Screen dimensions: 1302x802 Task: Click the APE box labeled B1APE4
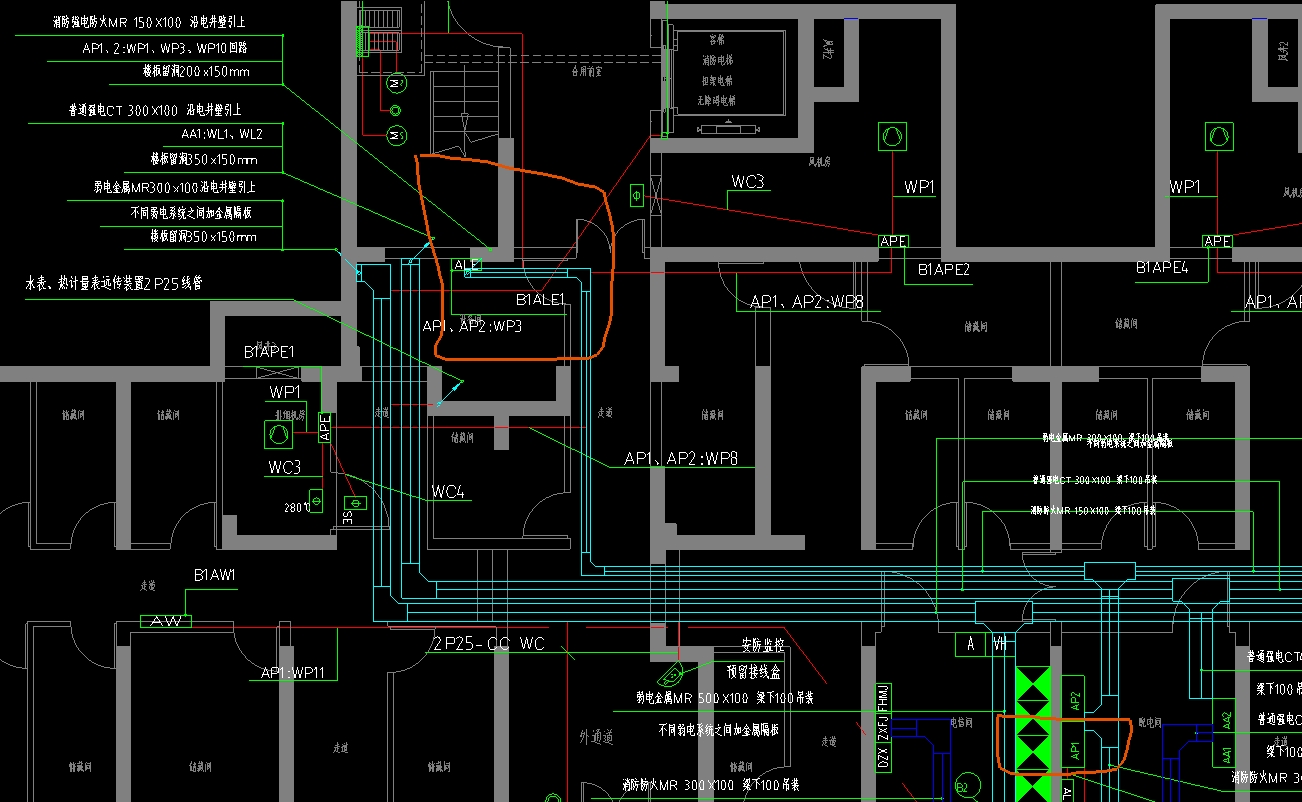[x=1217, y=241]
